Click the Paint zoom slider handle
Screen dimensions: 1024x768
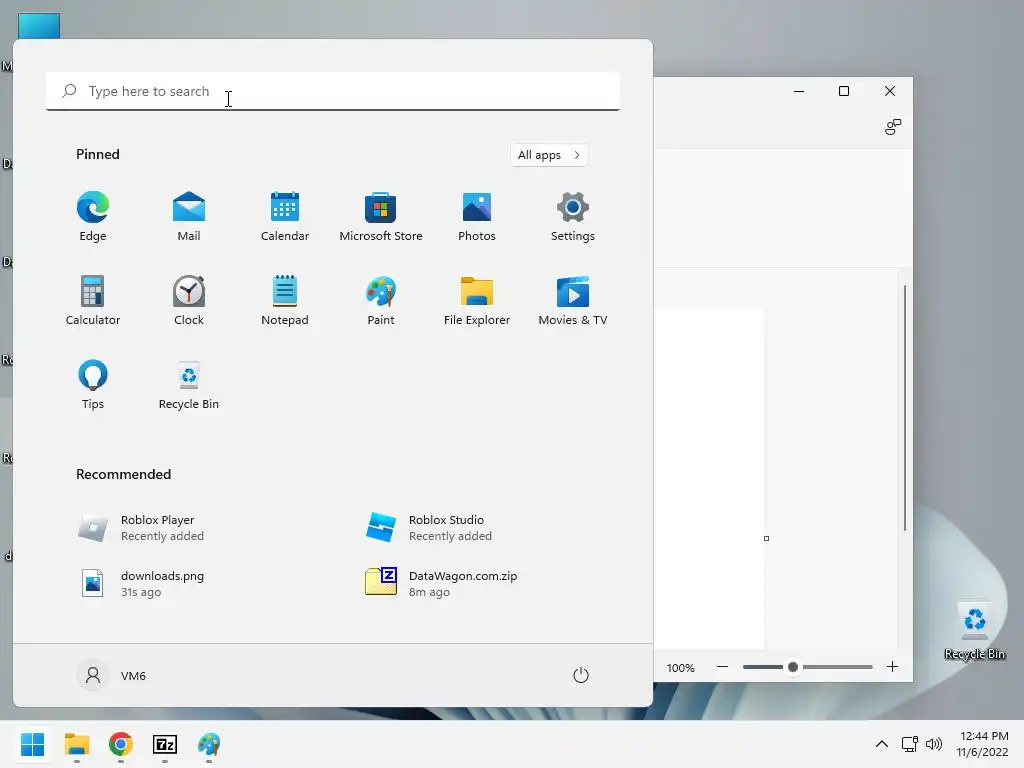click(793, 667)
